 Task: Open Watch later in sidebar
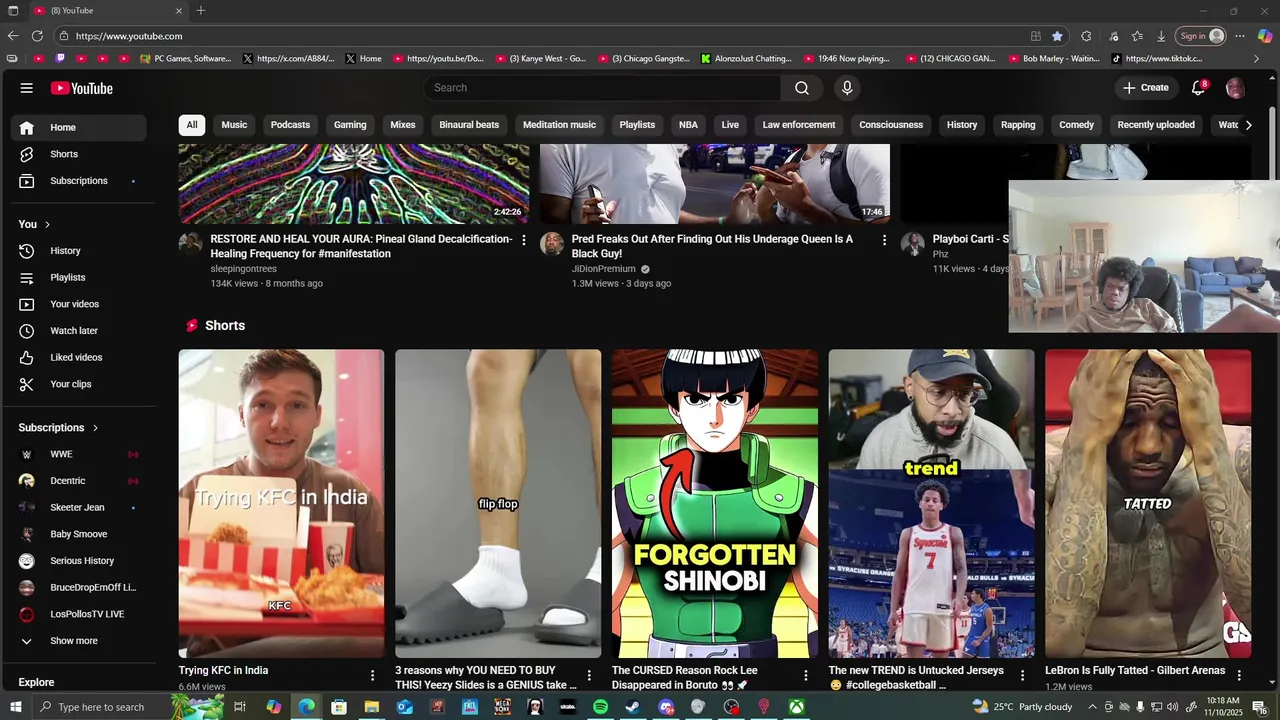tap(78, 331)
